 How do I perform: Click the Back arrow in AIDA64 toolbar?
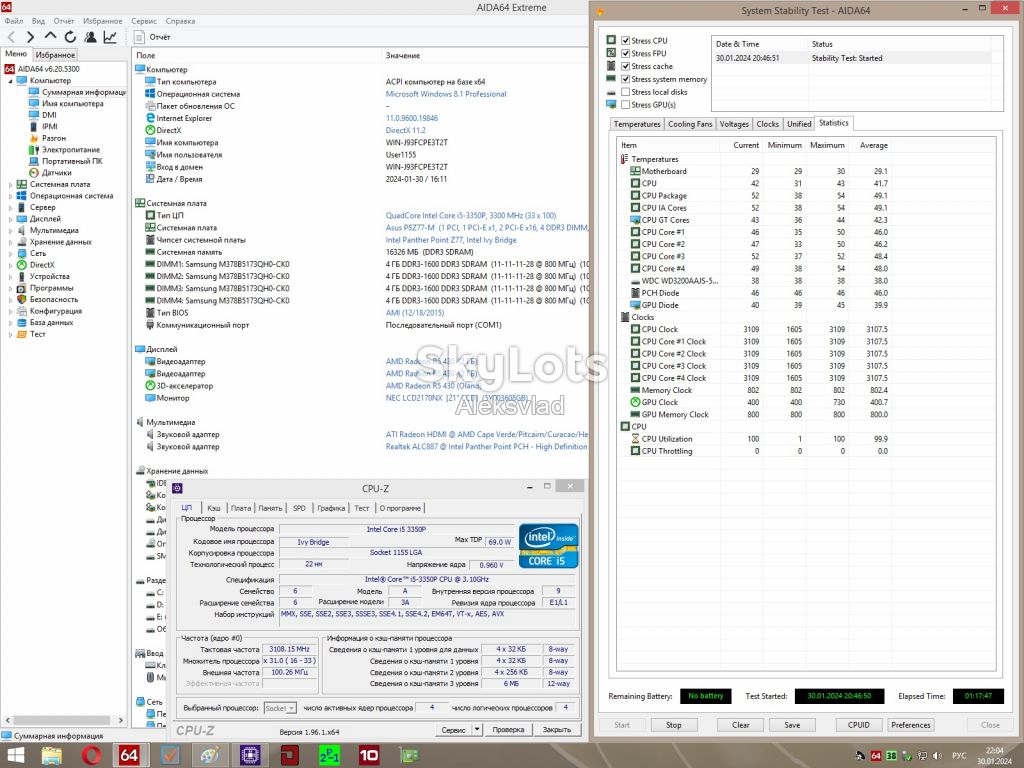(x=11, y=37)
